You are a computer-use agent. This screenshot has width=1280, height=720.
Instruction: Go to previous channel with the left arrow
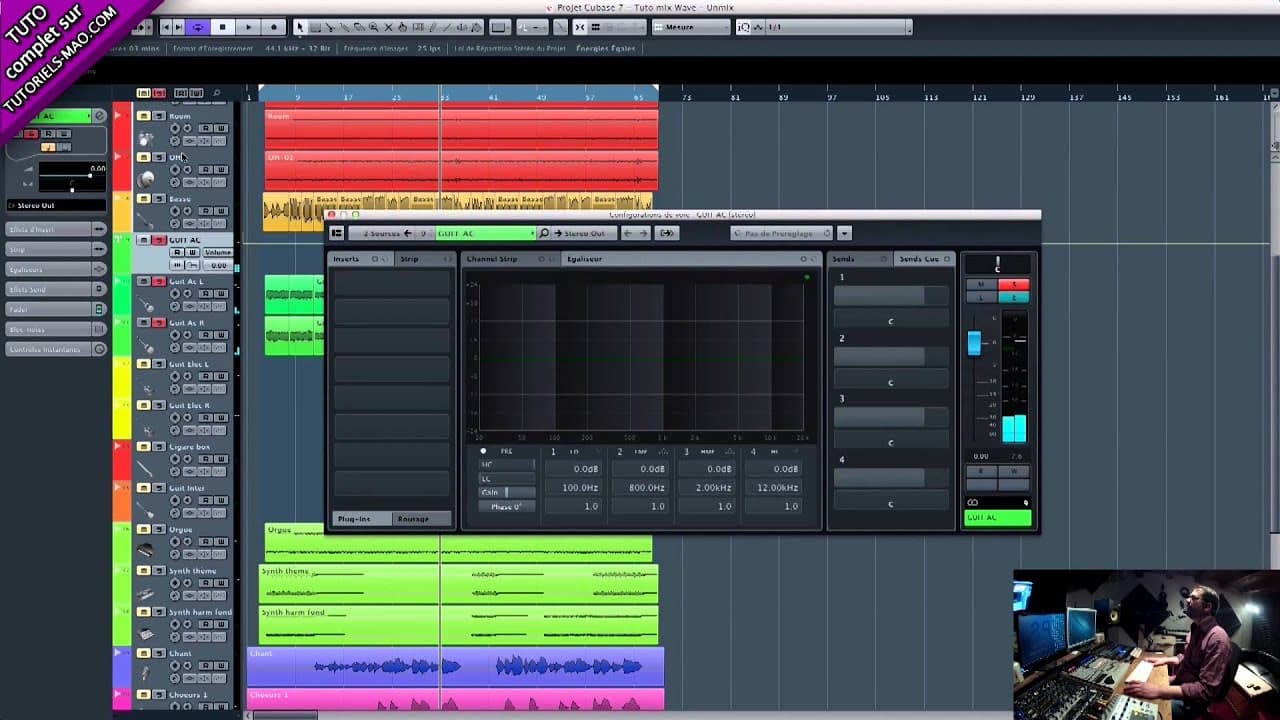pos(627,233)
